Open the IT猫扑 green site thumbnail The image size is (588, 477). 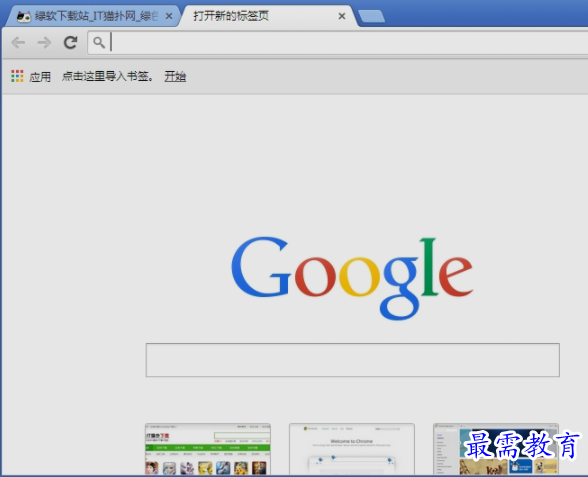coord(208,449)
